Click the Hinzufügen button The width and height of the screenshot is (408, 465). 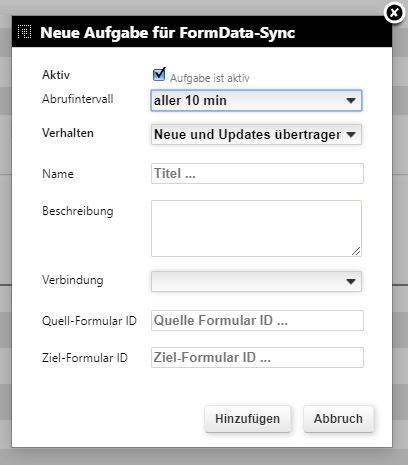pos(247,419)
